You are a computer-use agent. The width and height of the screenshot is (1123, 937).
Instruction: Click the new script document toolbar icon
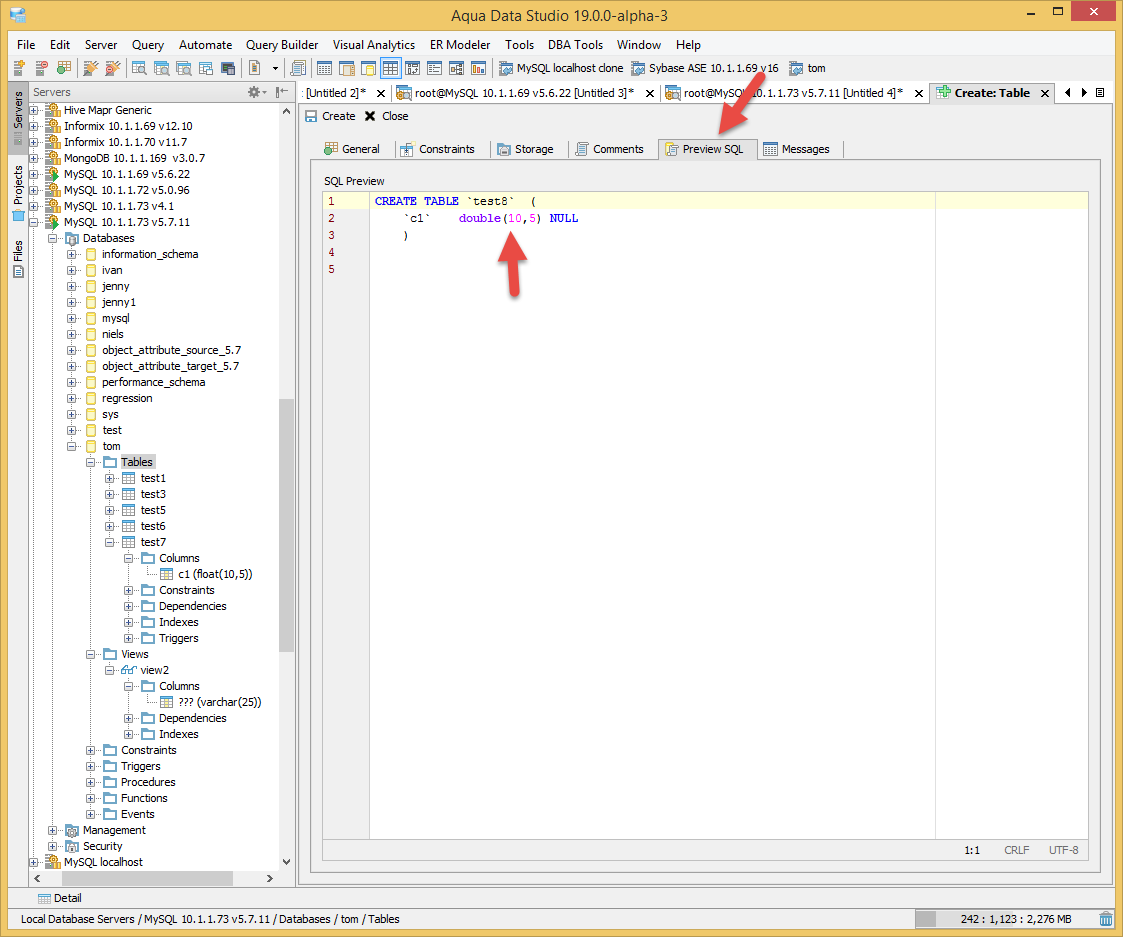point(254,68)
